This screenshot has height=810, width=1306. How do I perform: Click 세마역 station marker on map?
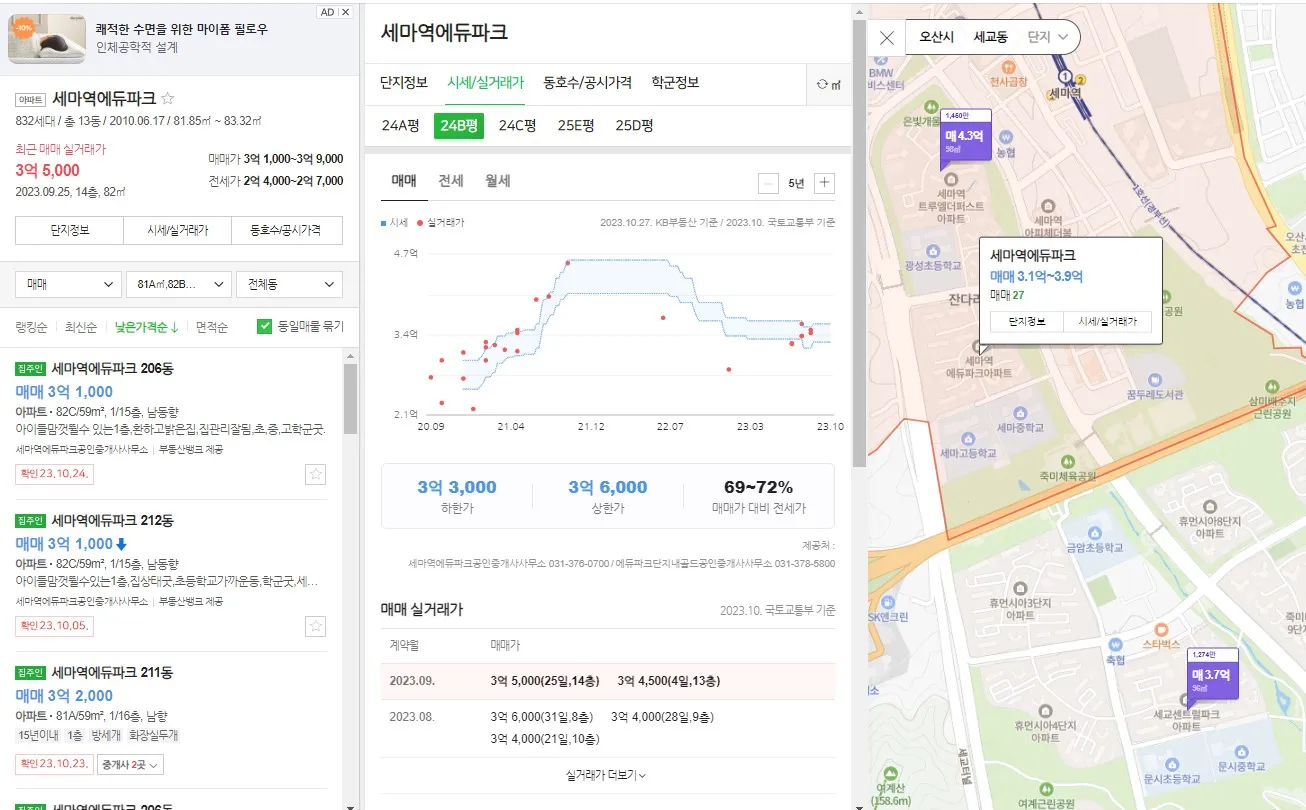[x=1066, y=76]
